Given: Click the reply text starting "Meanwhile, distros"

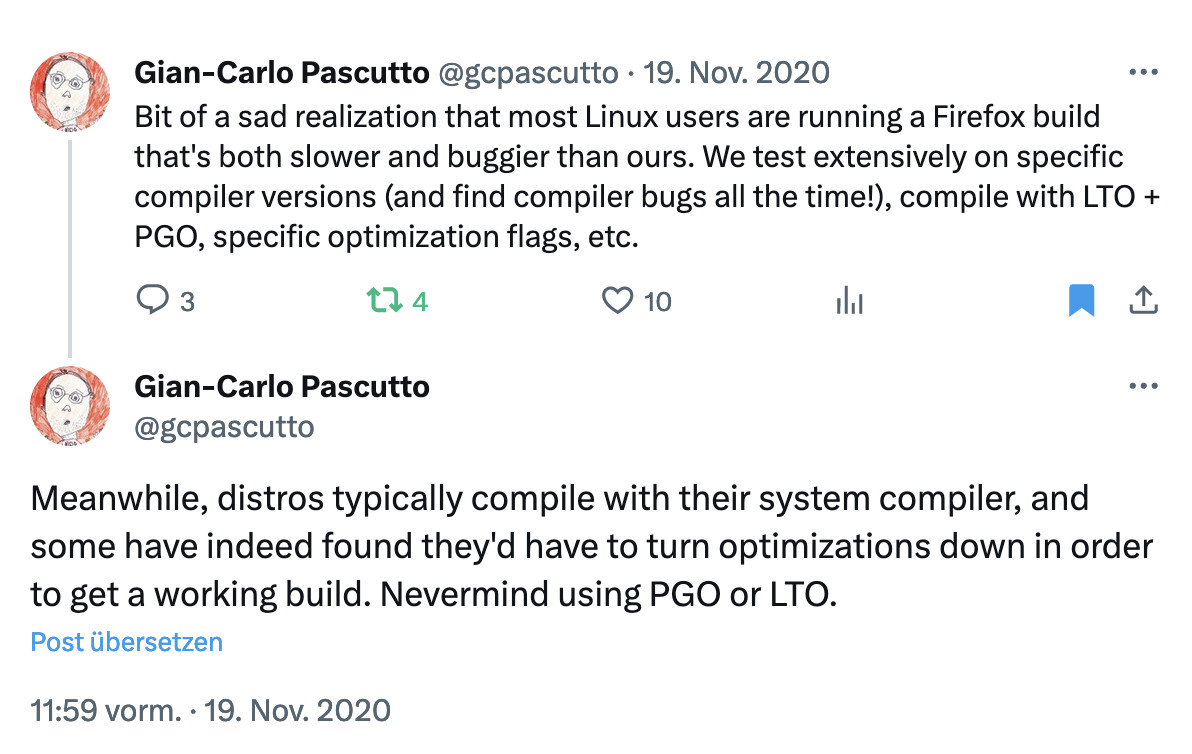Looking at the screenshot, I should pos(590,545).
